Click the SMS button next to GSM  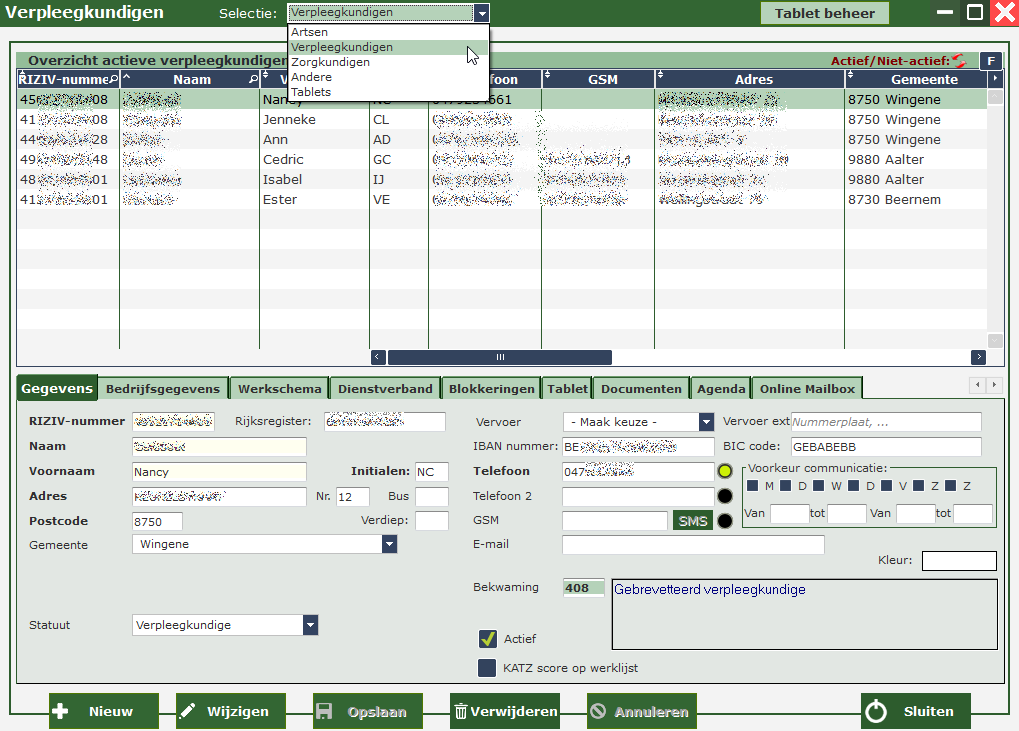click(692, 521)
